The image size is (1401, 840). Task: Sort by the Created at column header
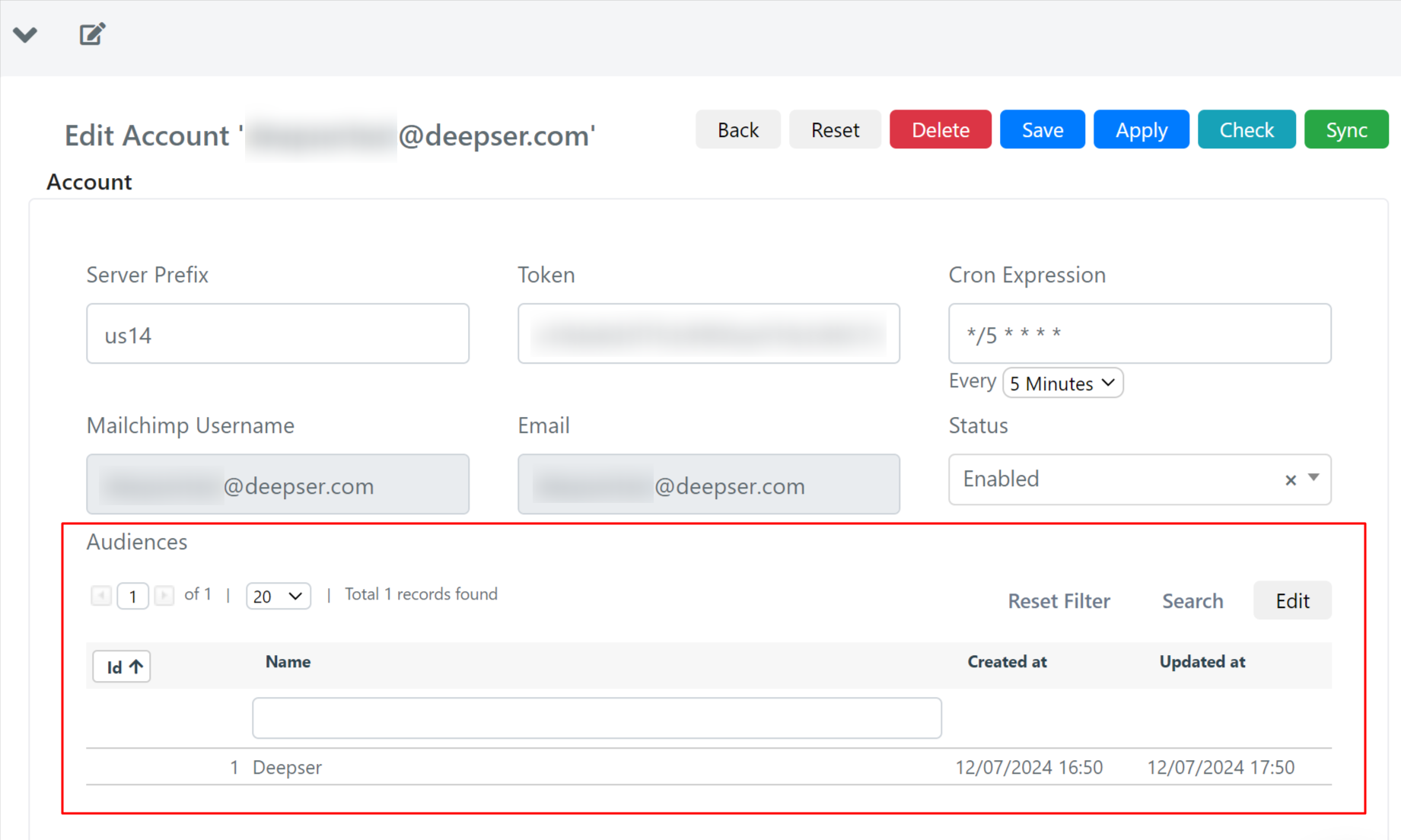click(1007, 662)
